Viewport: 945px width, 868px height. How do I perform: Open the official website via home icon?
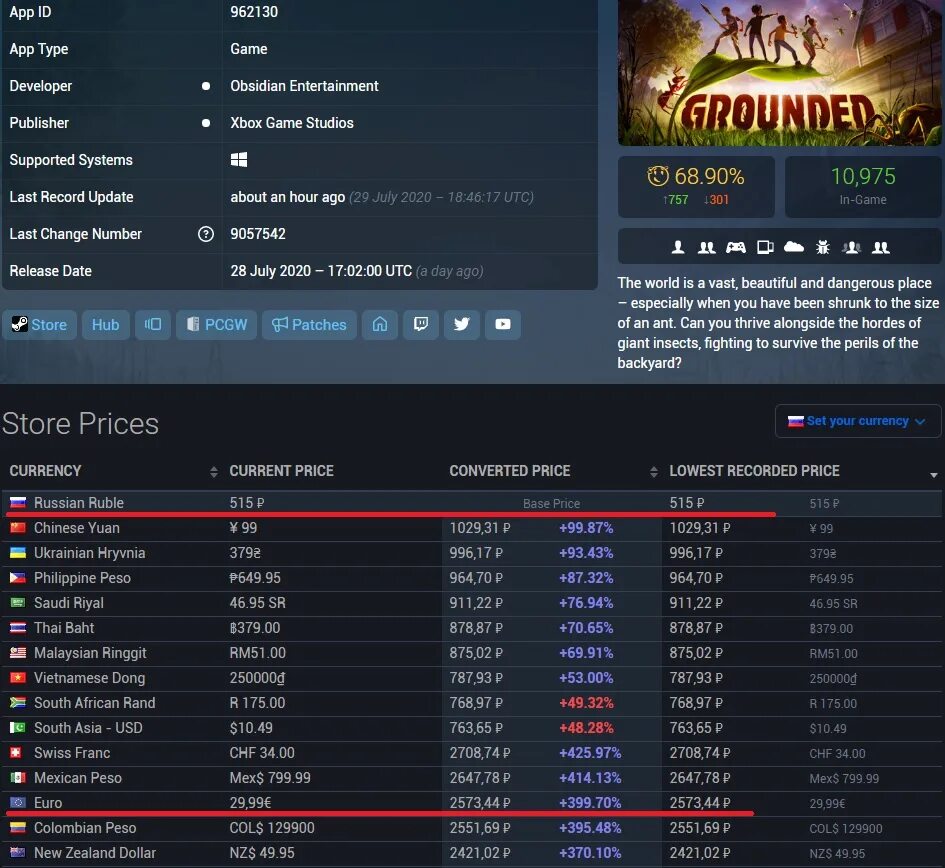[380, 324]
